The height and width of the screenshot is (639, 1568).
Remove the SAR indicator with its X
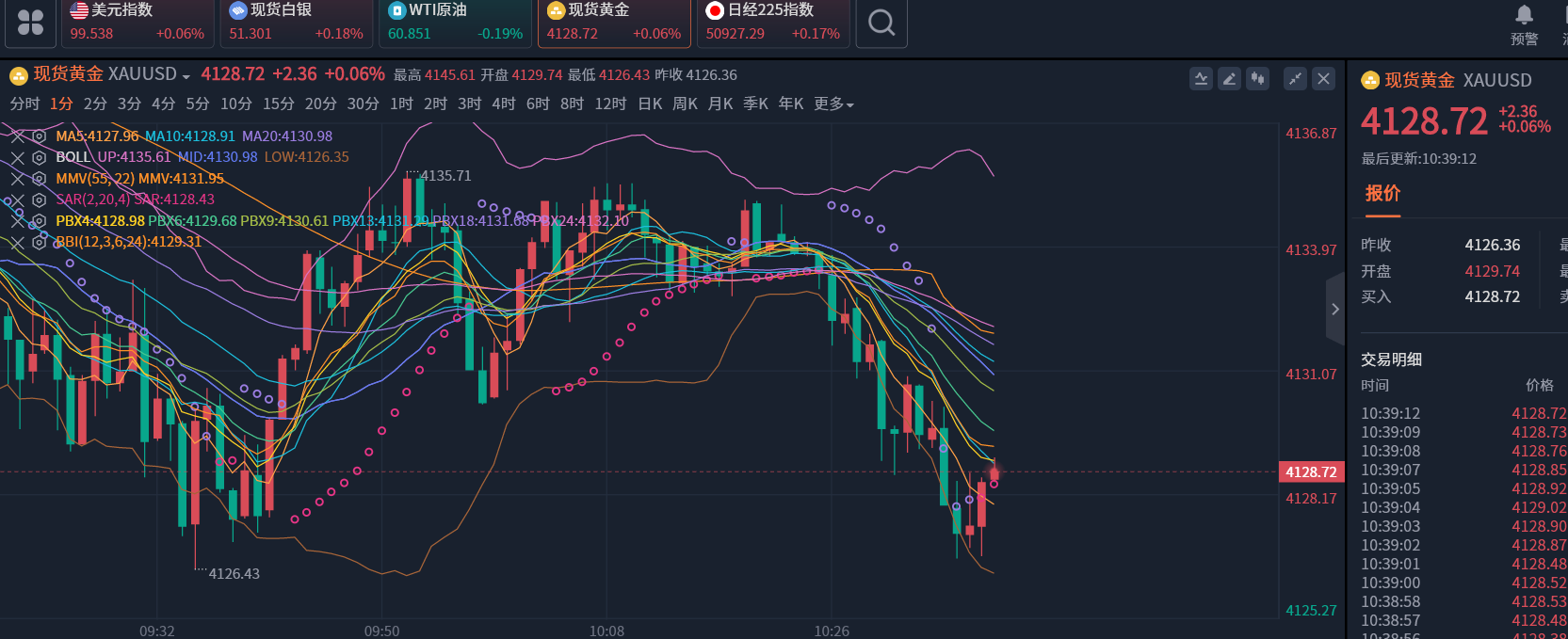coord(18,200)
